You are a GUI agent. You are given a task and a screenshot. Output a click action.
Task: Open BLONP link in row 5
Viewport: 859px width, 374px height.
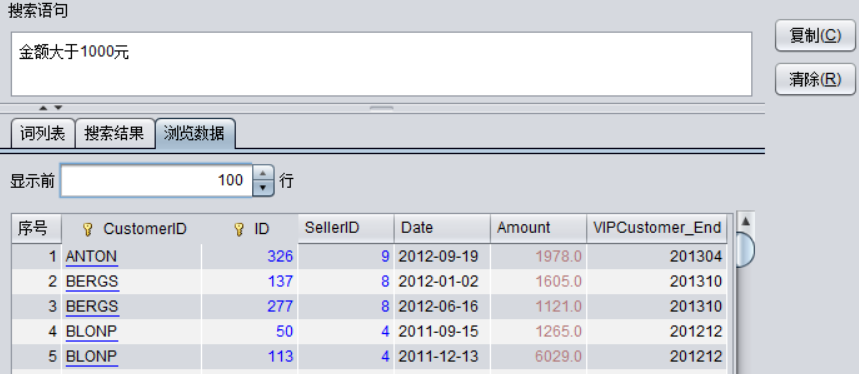(91, 357)
